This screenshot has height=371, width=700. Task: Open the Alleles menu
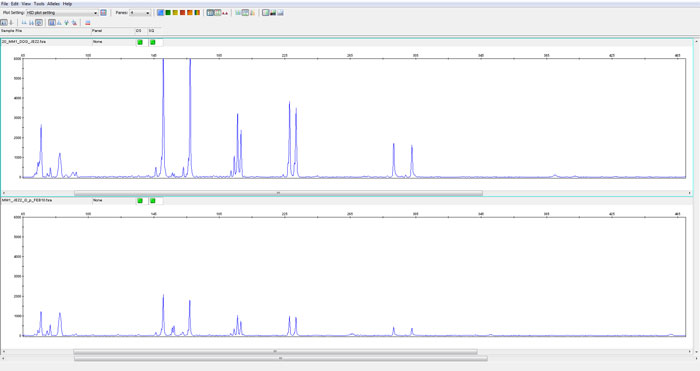click(x=53, y=4)
